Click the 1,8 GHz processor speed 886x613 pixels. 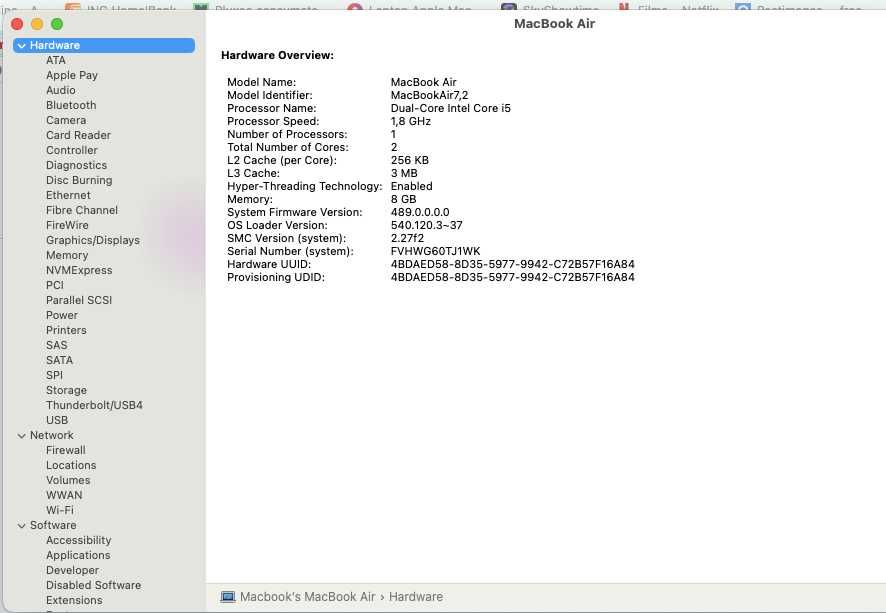pyautogui.click(x=410, y=121)
